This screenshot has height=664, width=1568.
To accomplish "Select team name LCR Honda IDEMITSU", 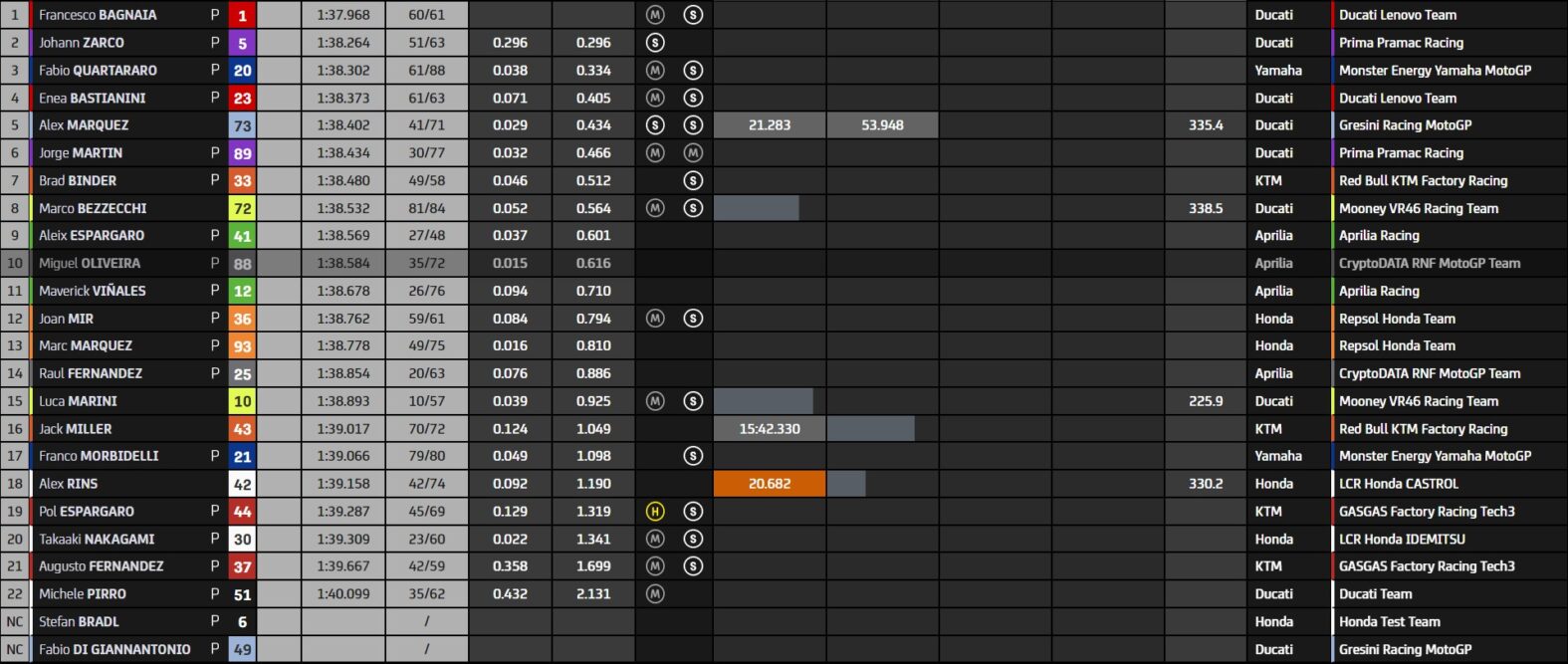I will pos(1402,539).
